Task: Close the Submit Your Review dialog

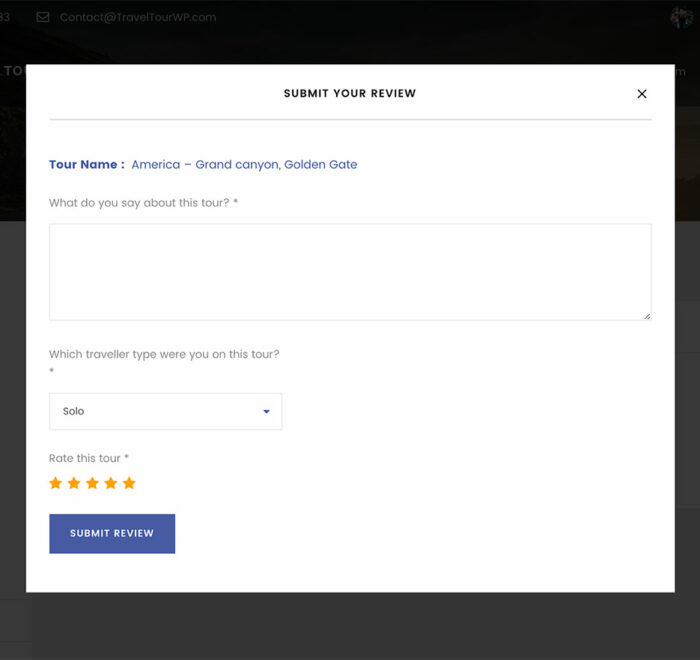Action: click(x=642, y=94)
